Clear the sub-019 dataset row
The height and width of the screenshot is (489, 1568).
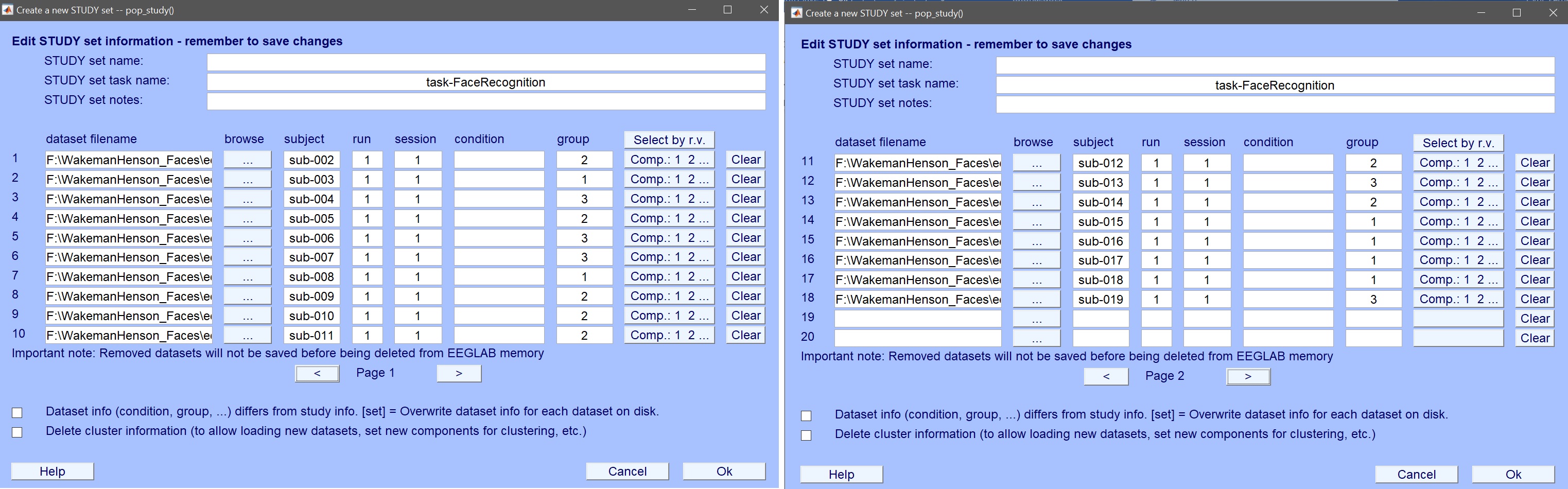point(1535,299)
